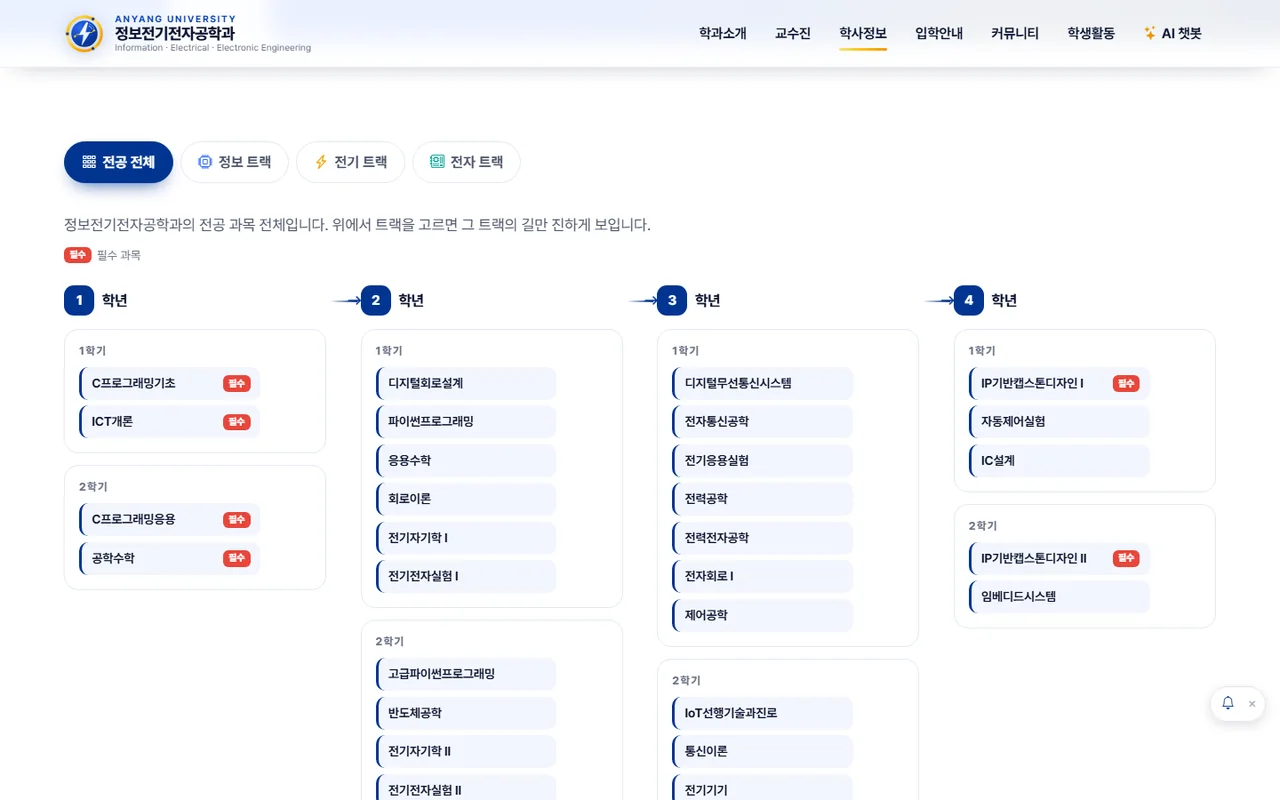Open the 학과소개 menu

click(x=723, y=33)
